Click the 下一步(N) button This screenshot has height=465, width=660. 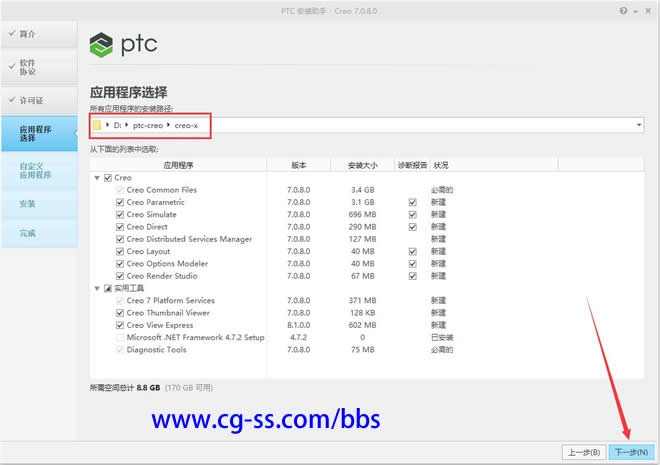click(629, 452)
